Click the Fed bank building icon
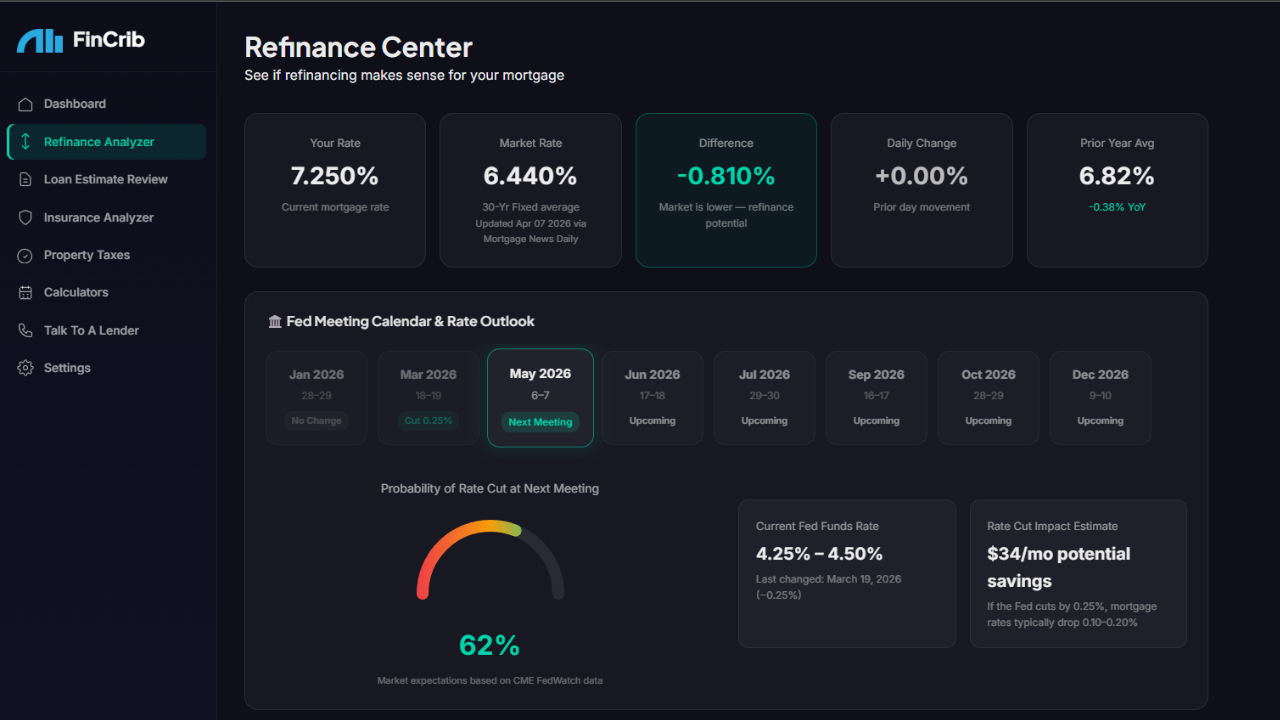 coord(275,322)
